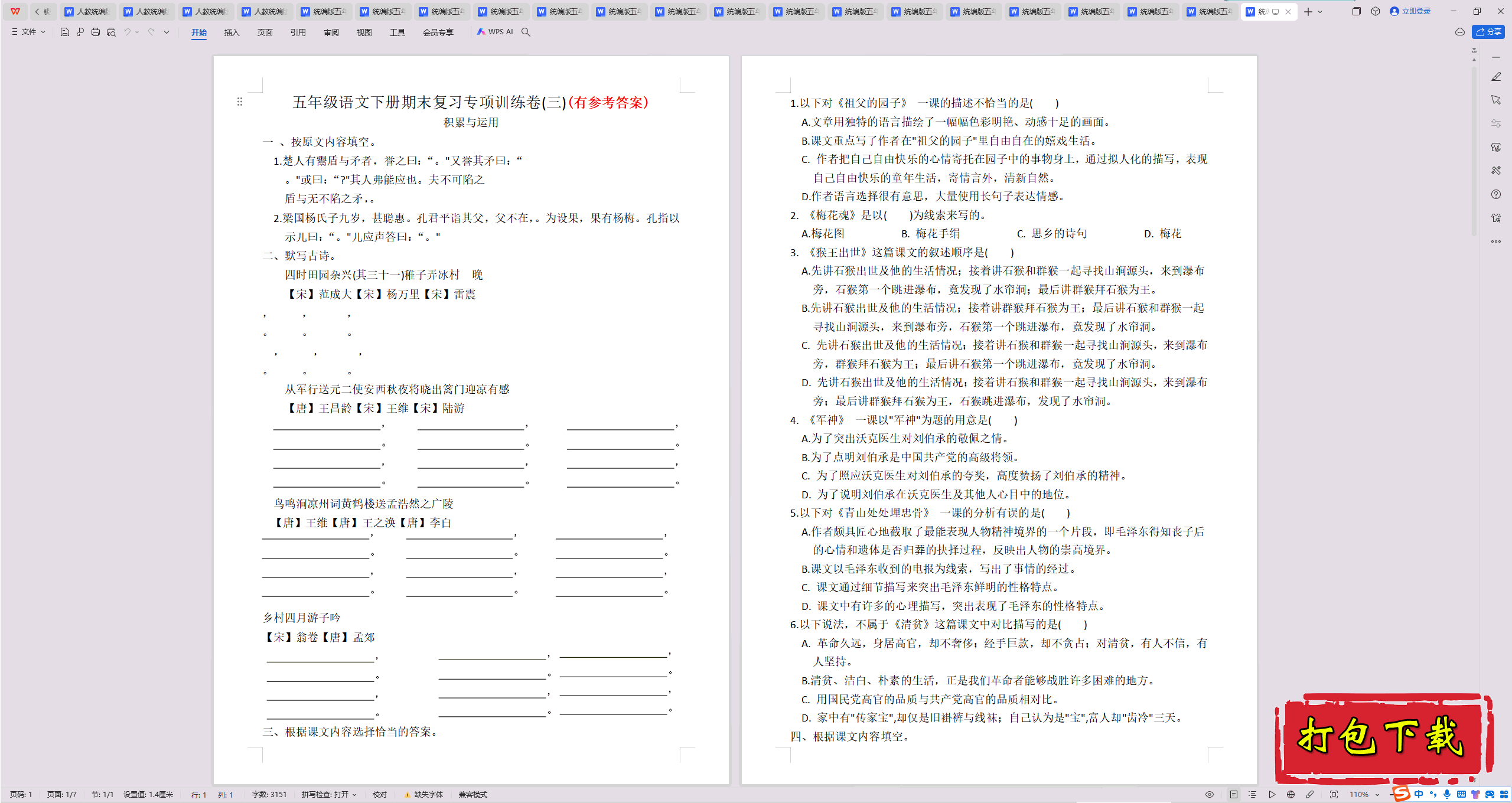Switch to page layout view icon
The height and width of the screenshot is (803, 1512).
(x=1234, y=795)
